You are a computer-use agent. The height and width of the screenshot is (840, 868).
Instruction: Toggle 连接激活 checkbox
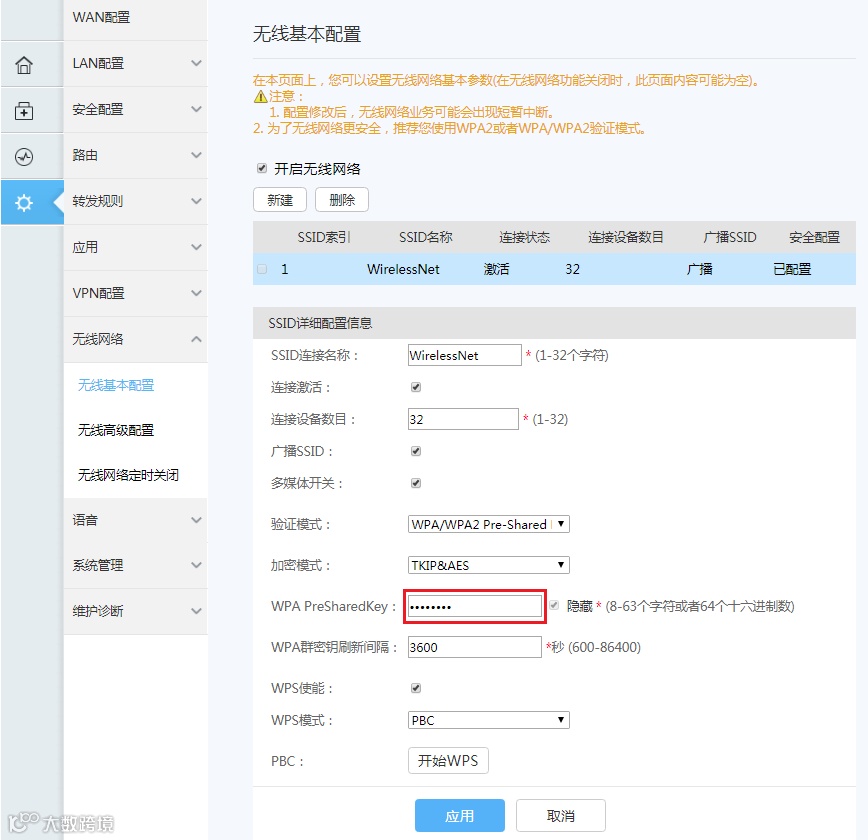coord(416,387)
